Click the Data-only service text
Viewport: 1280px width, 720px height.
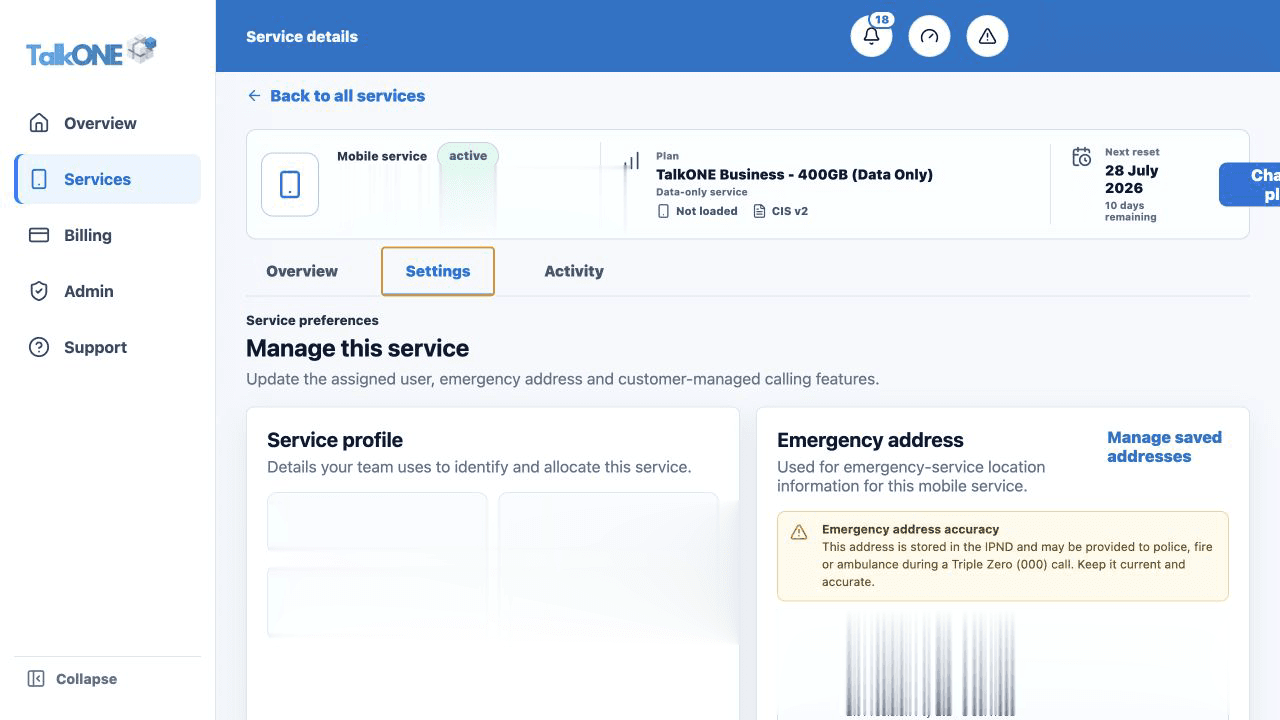click(x=701, y=192)
